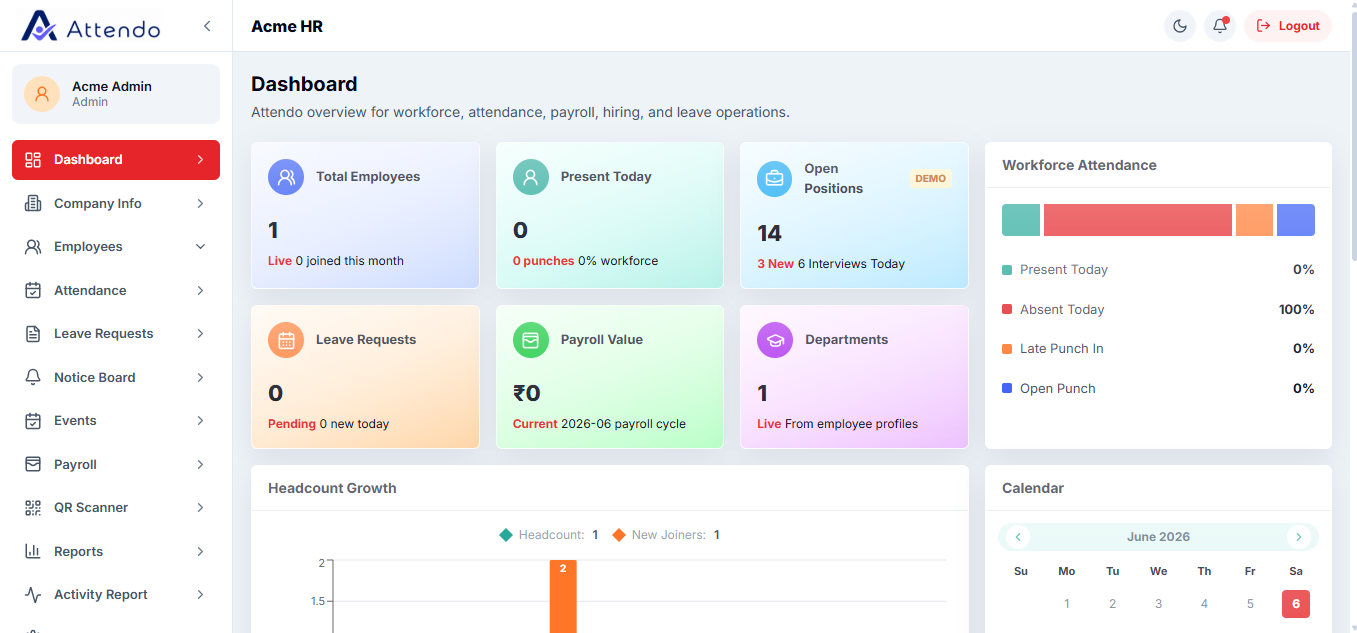The height and width of the screenshot is (633, 1357).
Task: Go to next month in Calendar
Action: click(1298, 537)
